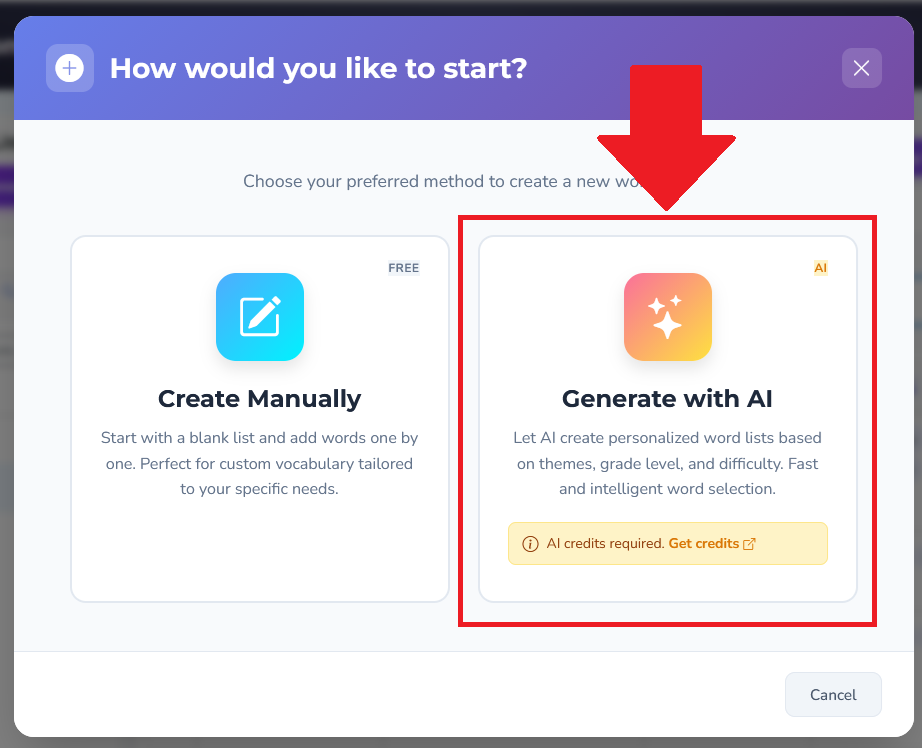Click the Create Manually description text
Screen dimensions: 922x748
(260, 463)
